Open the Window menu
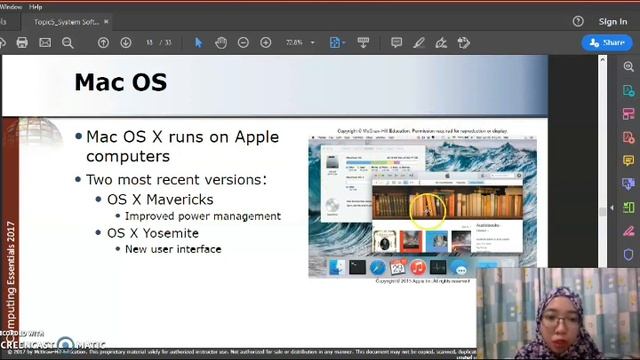Screen dimensions: 640x360 11,7
